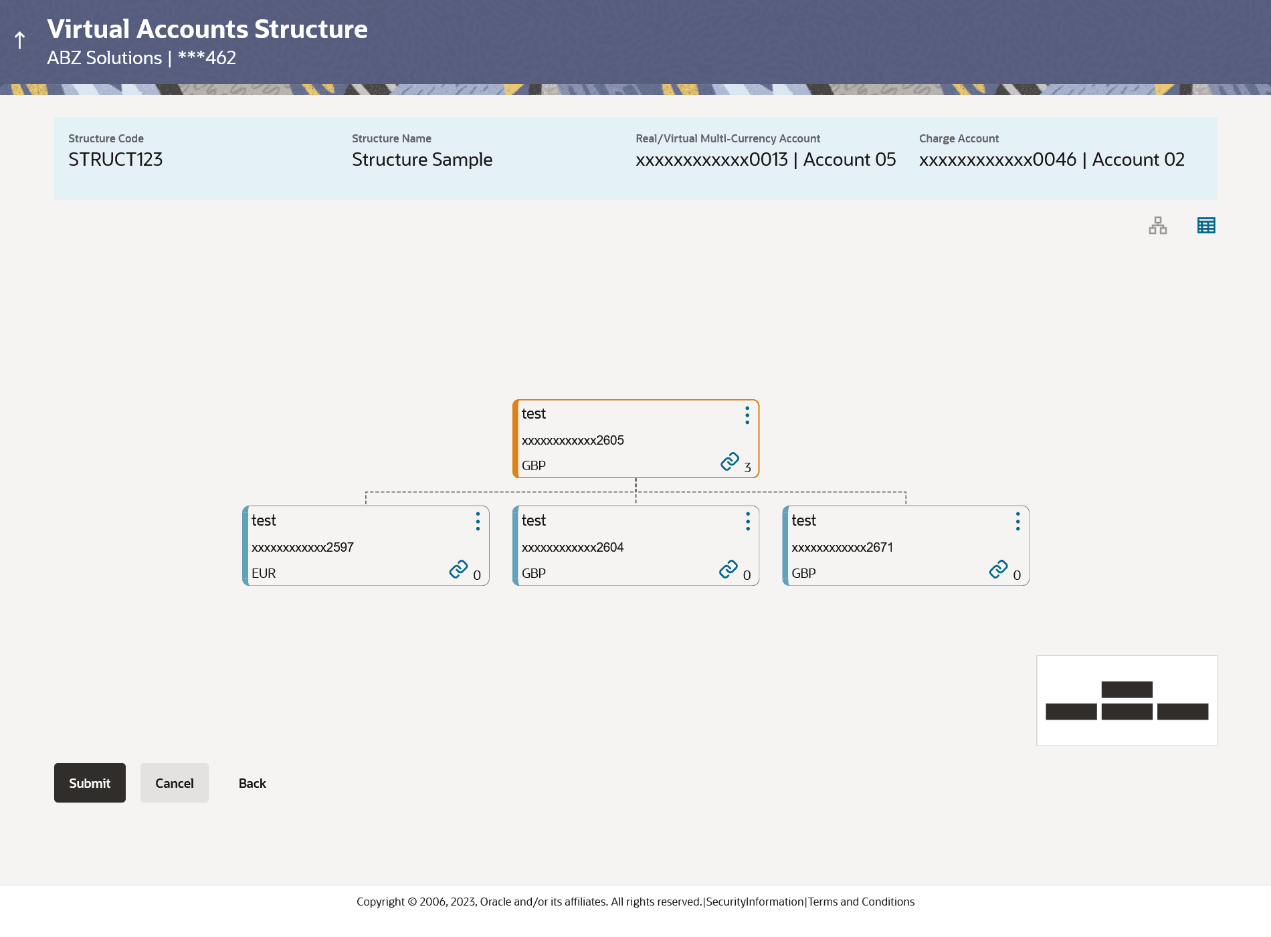Click the linked accounts icon on account 2605
The height and width of the screenshot is (937, 1271).
(730, 462)
